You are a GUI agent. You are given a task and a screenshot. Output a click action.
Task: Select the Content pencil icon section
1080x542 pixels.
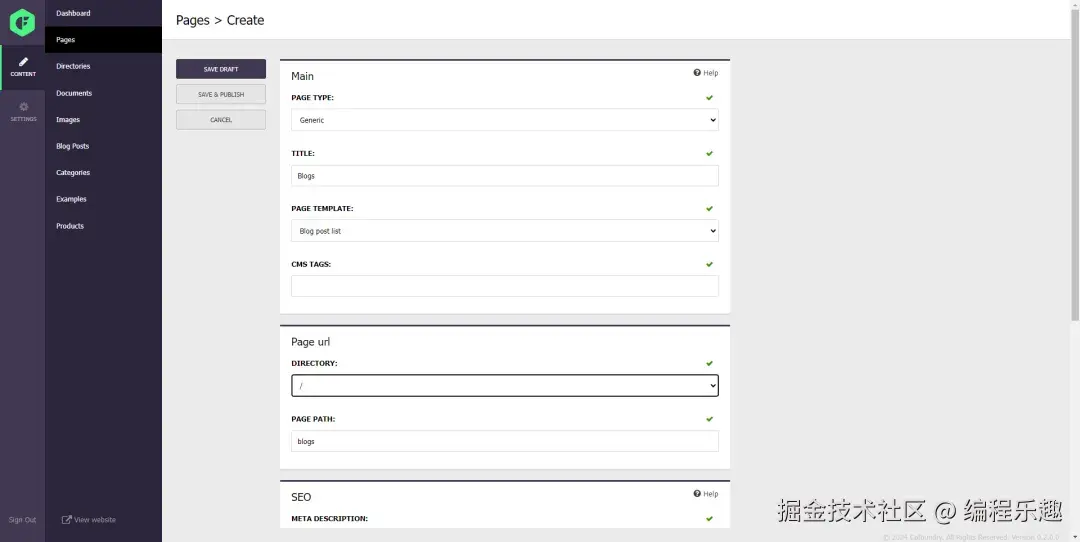click(23, 67)
